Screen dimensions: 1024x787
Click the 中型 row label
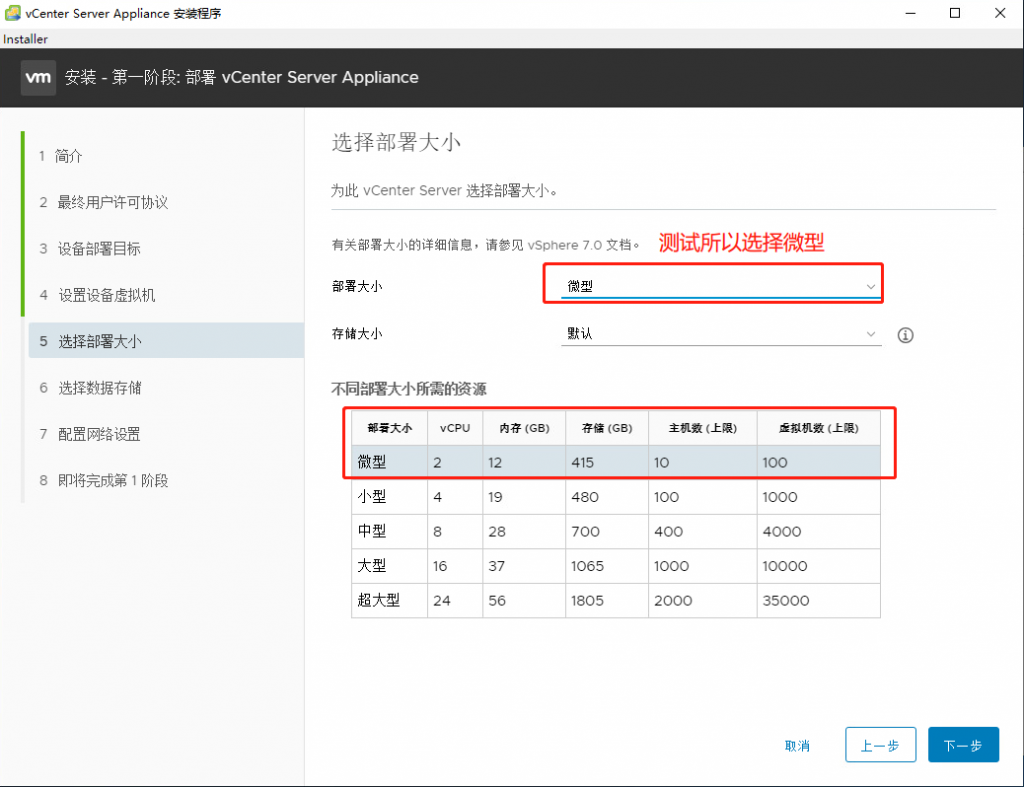371,532
